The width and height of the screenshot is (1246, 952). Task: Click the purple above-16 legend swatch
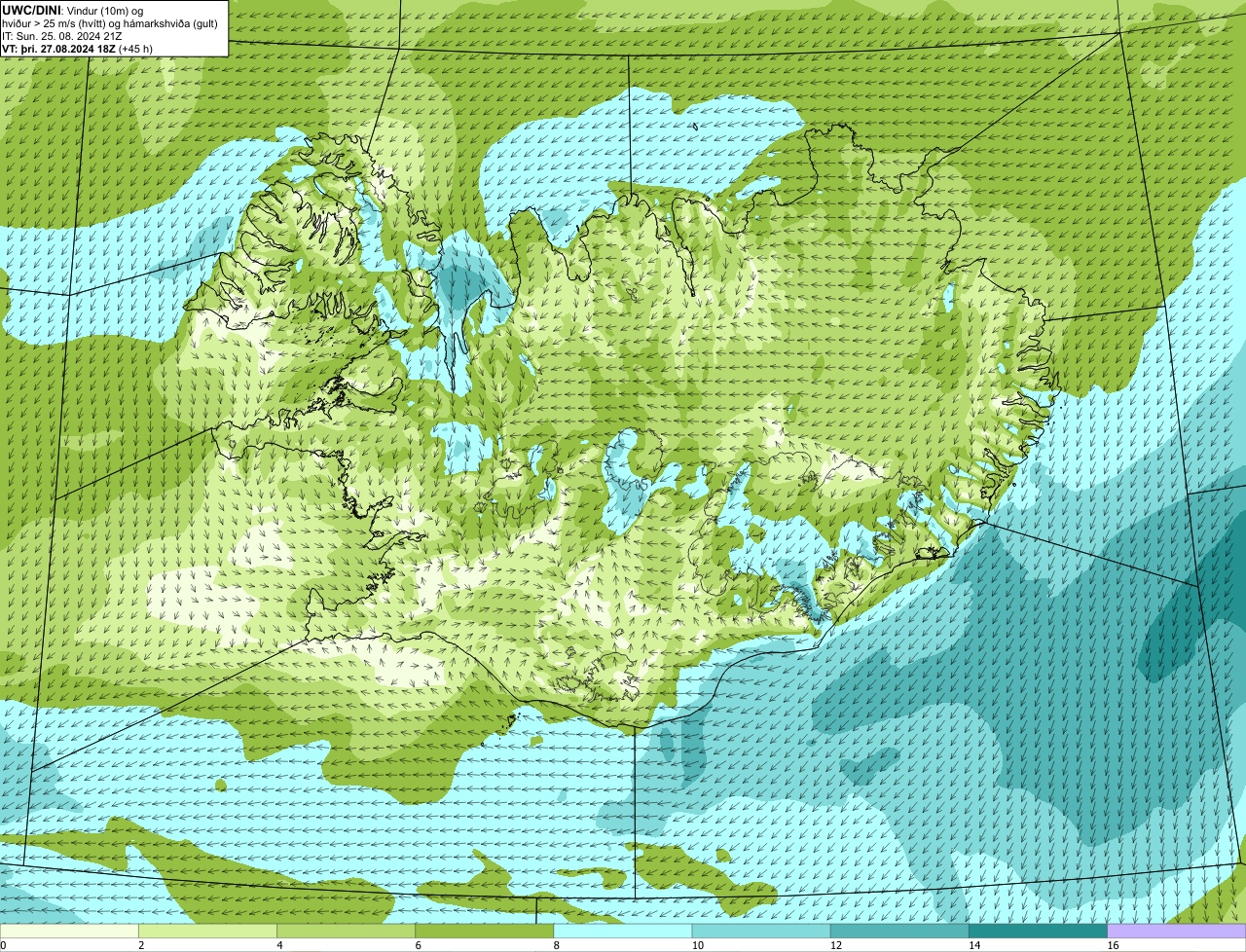click(1177, 931)
